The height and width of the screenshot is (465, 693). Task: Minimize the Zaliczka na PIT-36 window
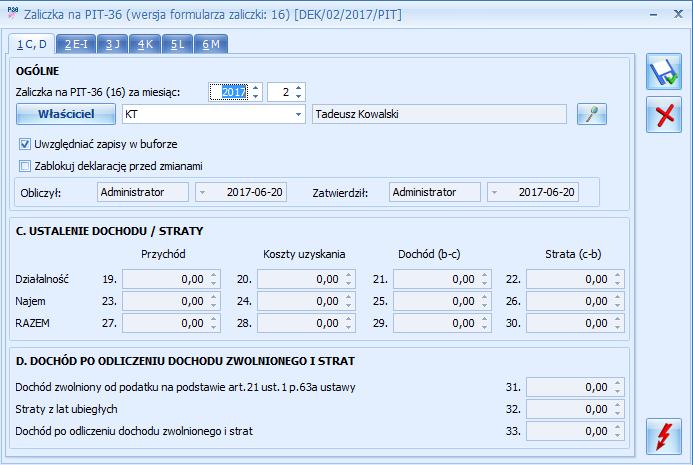[654, 15]
